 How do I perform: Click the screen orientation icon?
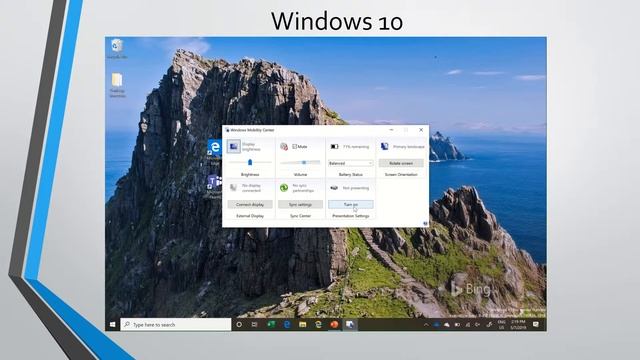[384, 146]
